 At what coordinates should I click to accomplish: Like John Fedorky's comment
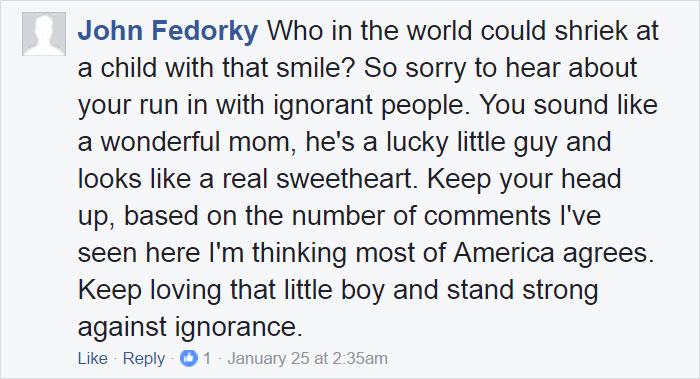tap(92, 358)
